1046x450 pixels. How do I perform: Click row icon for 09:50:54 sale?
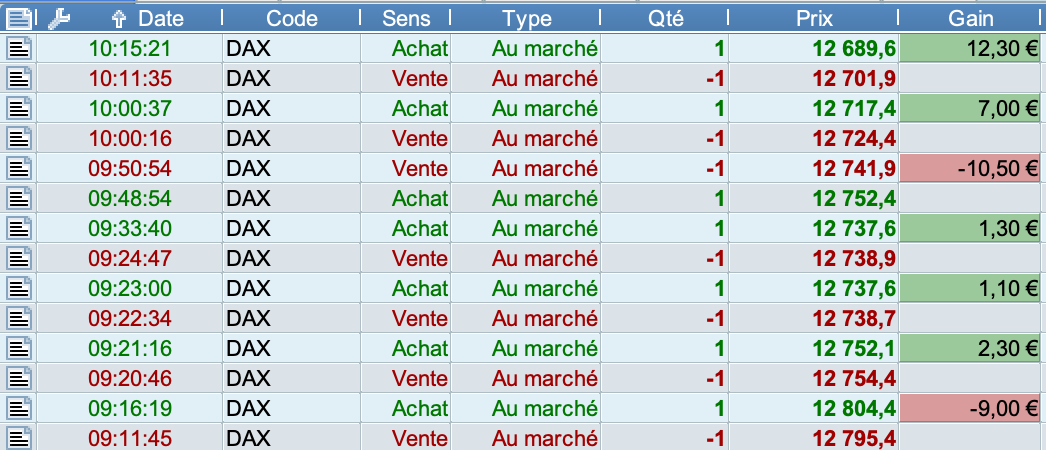[19, 168]
